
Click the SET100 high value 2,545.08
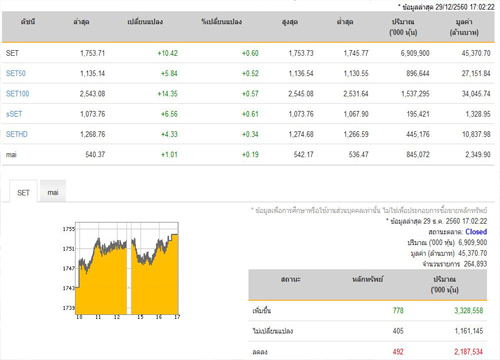pos(301,94)
